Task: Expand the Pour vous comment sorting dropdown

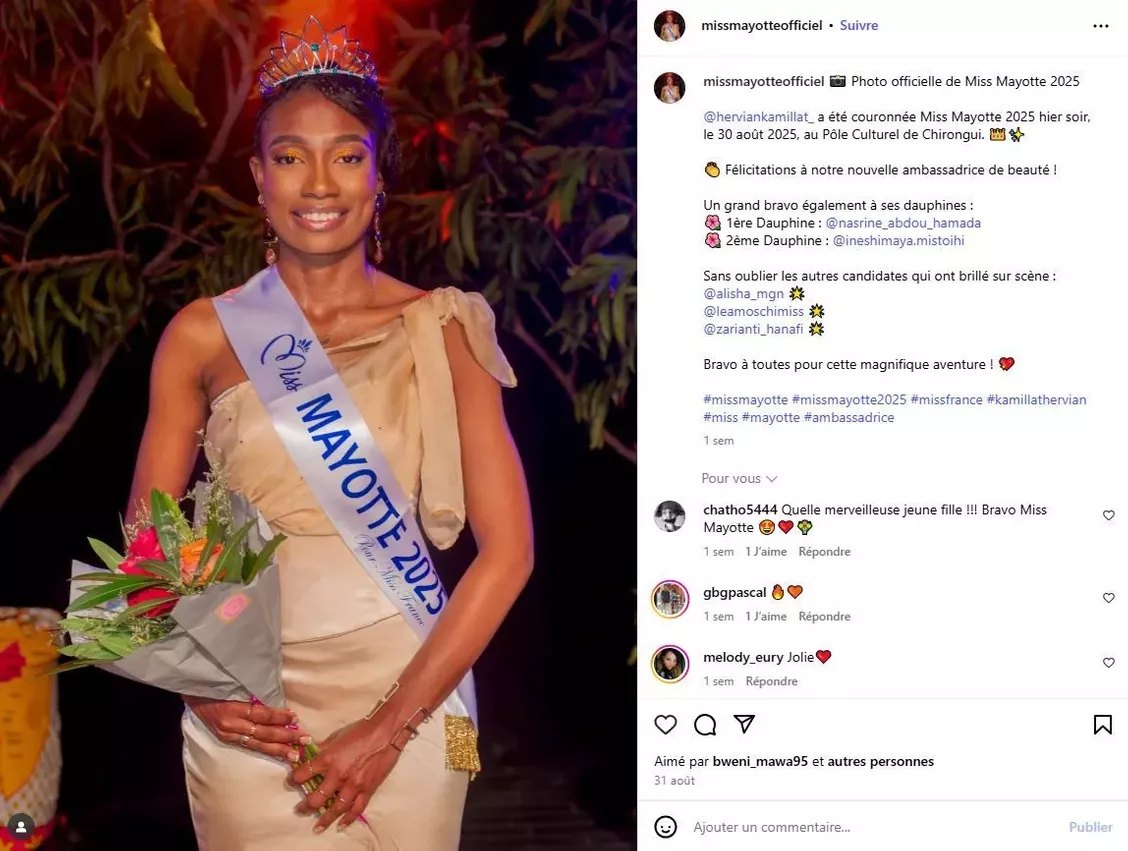Action: click(740, 478)
